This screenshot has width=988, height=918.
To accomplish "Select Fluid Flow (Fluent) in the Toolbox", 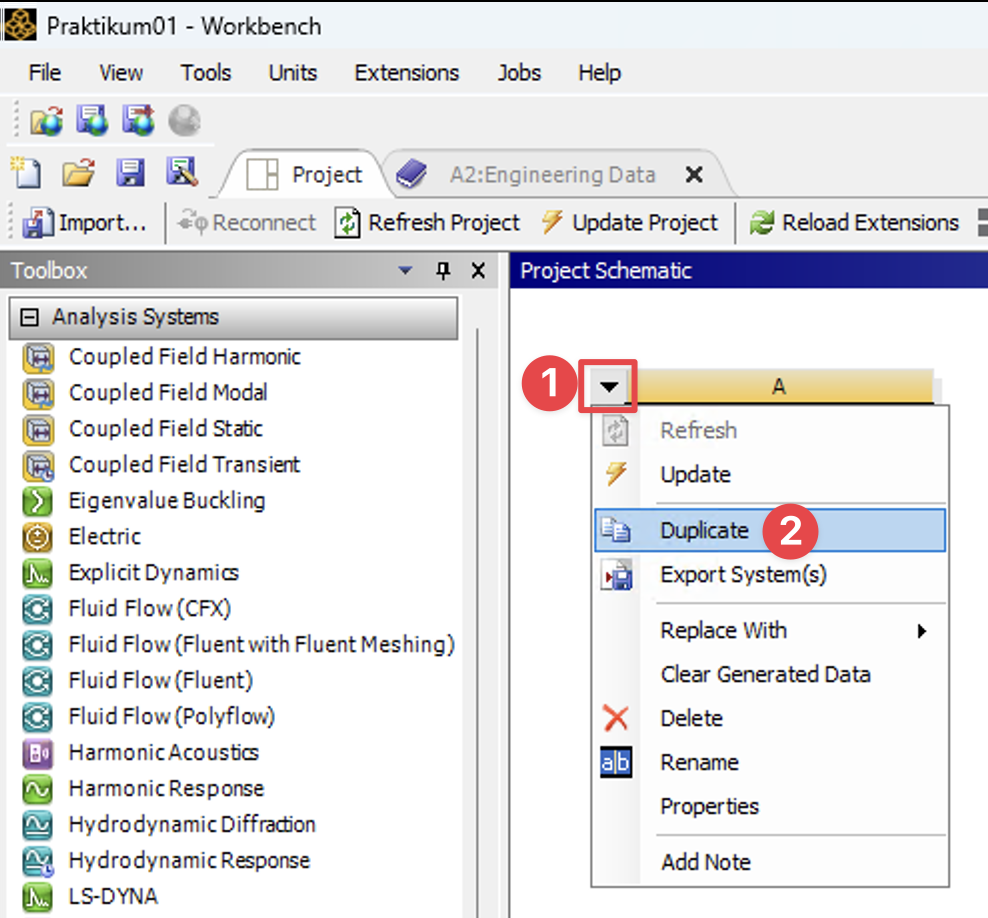I will click(x=160, y=681).
